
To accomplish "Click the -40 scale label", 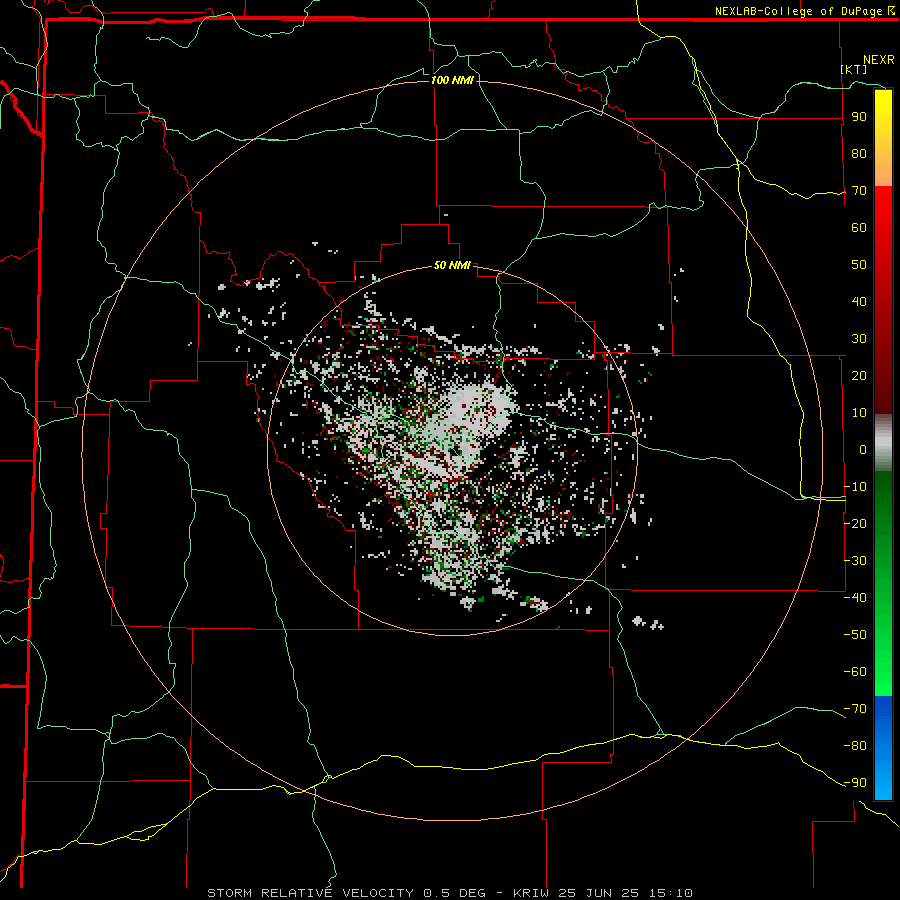I will [855, 598].
